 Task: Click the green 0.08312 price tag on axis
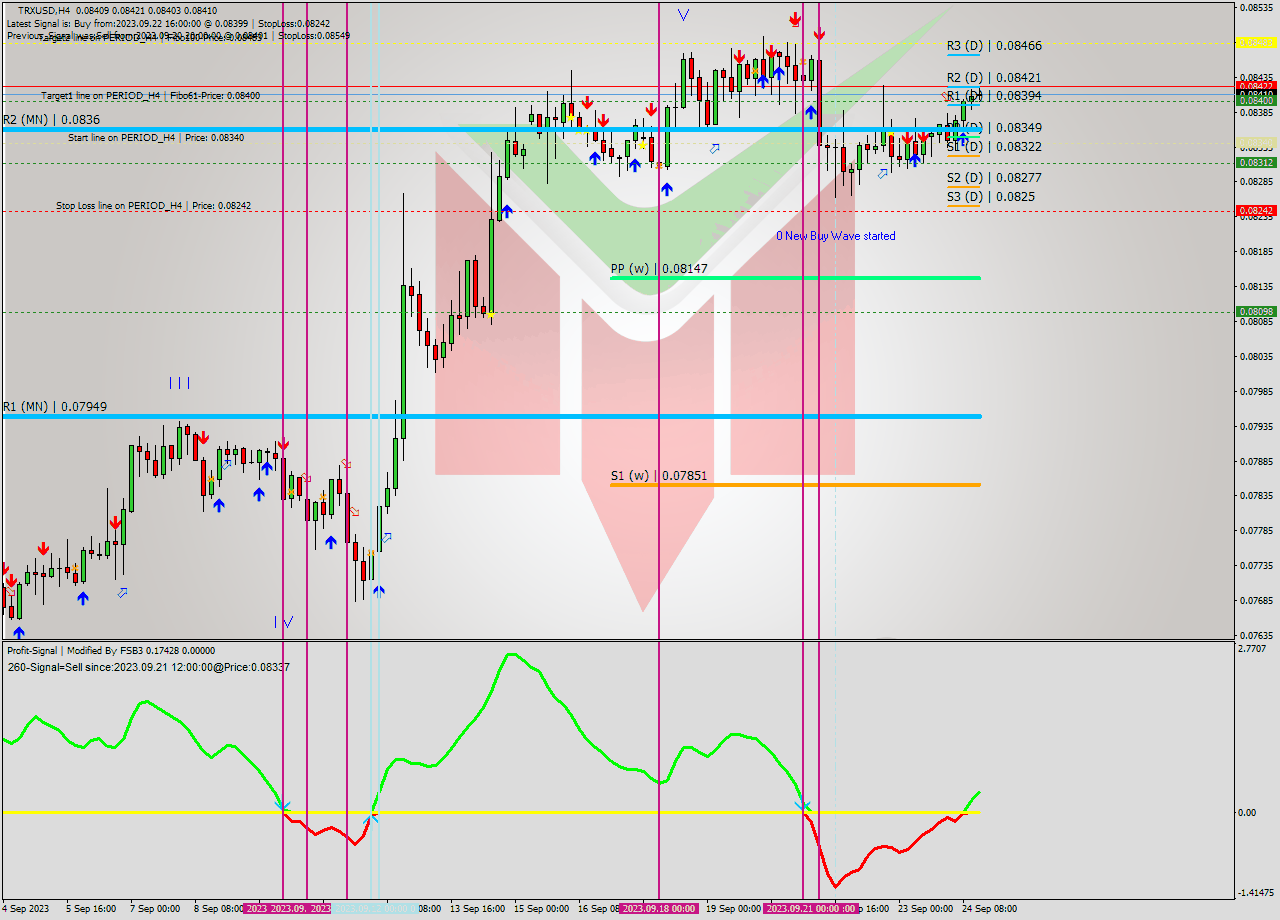pyautogui.click(x=1255, y=162)
